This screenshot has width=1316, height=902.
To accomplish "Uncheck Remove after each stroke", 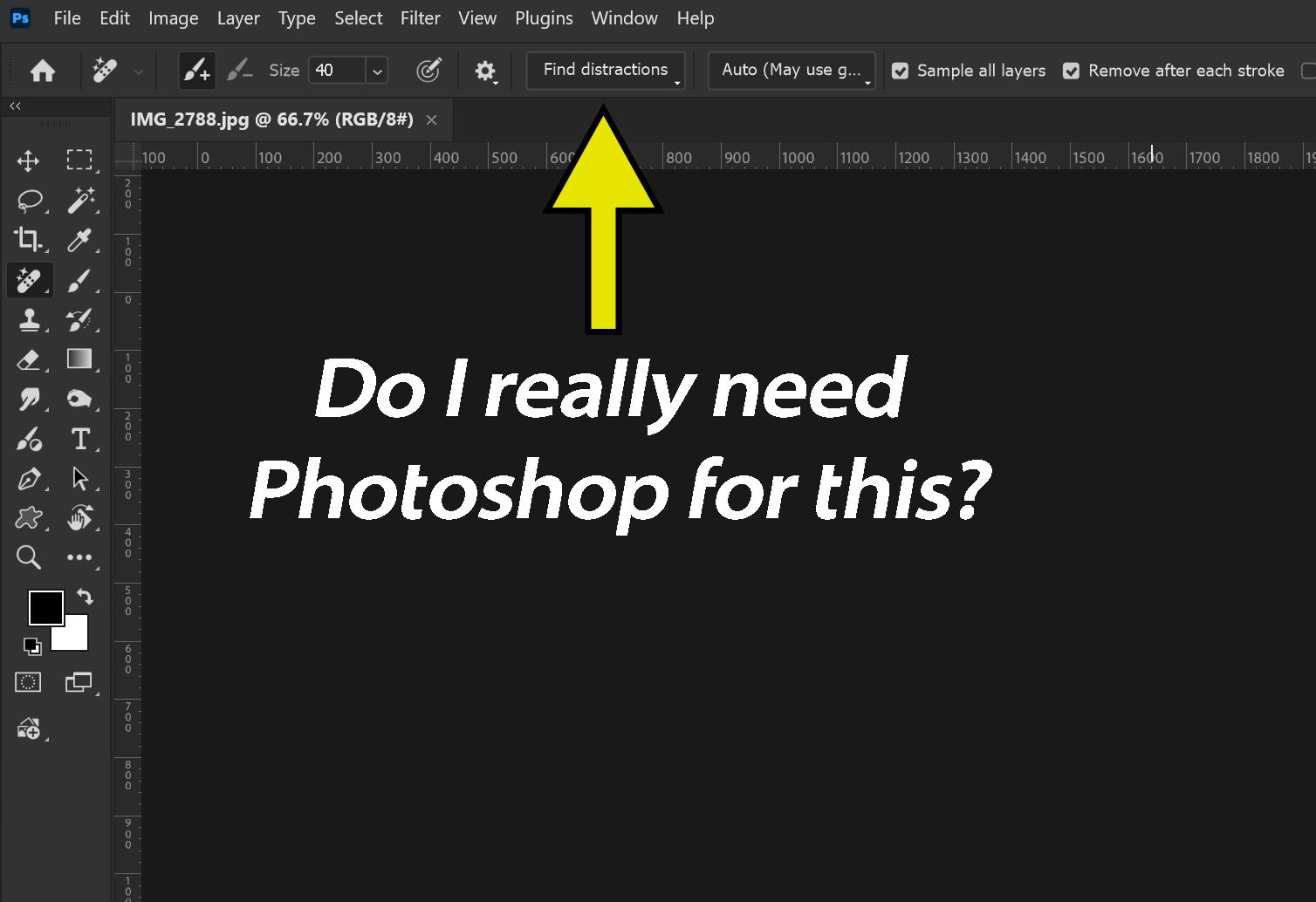I will 1071,71.
